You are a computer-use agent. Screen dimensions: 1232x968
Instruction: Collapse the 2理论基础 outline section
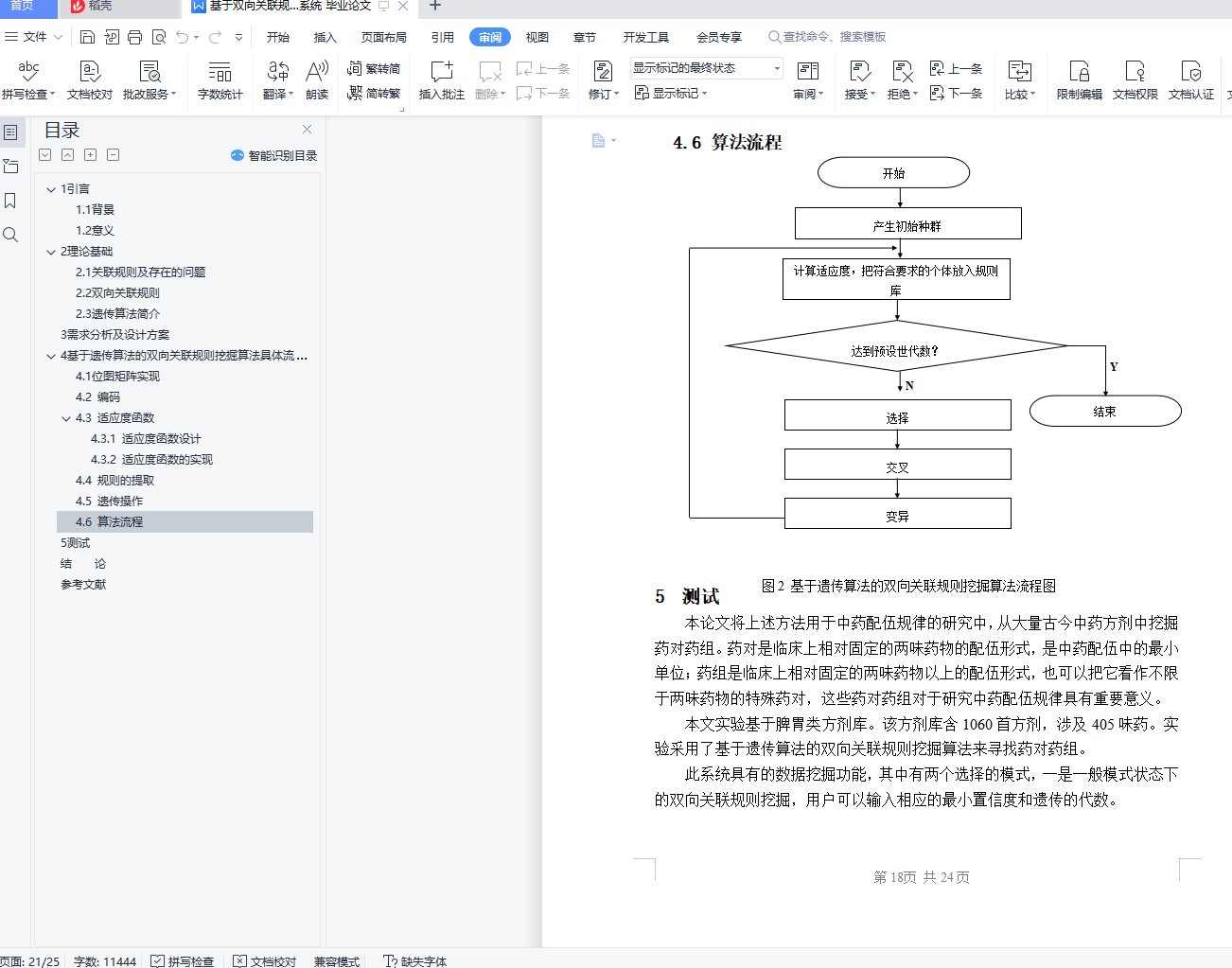coord(51,252)
